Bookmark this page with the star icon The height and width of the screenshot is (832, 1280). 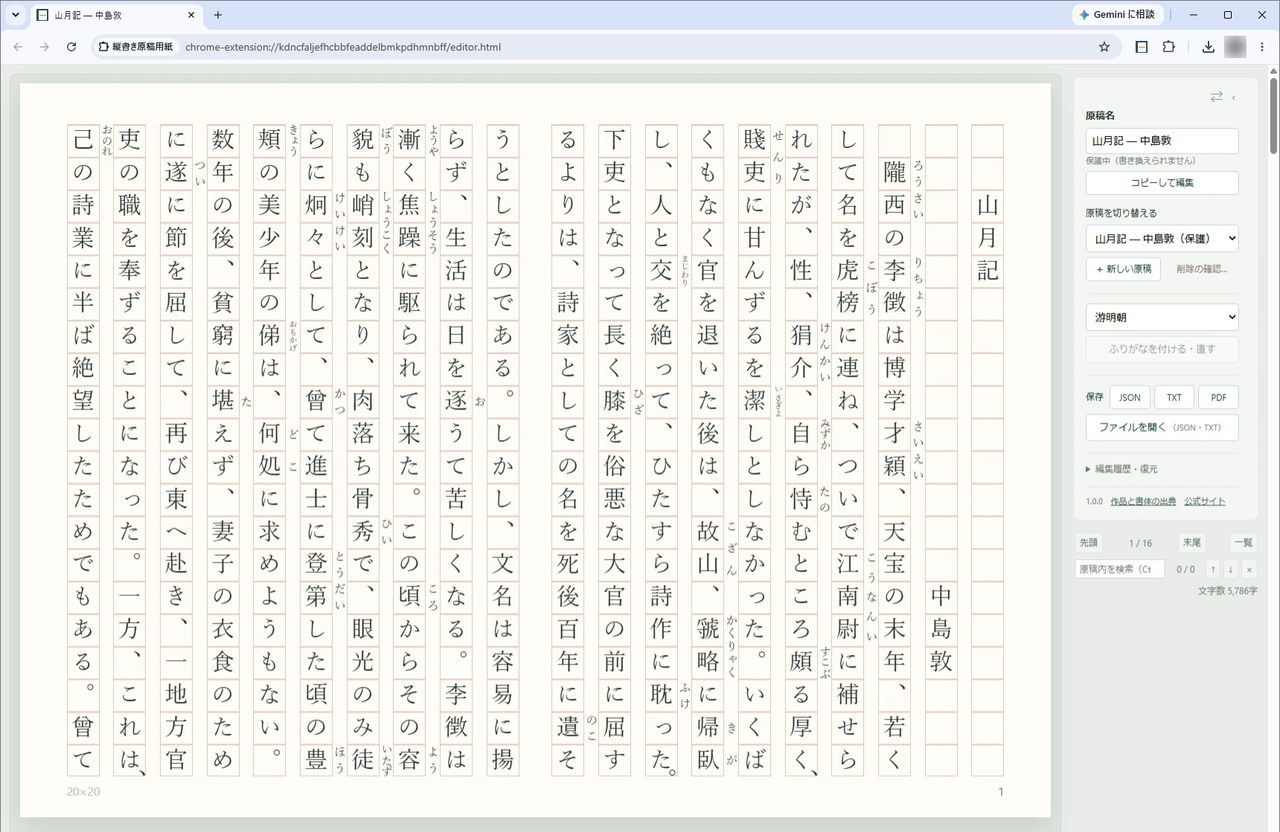[x=1104, y=47]
